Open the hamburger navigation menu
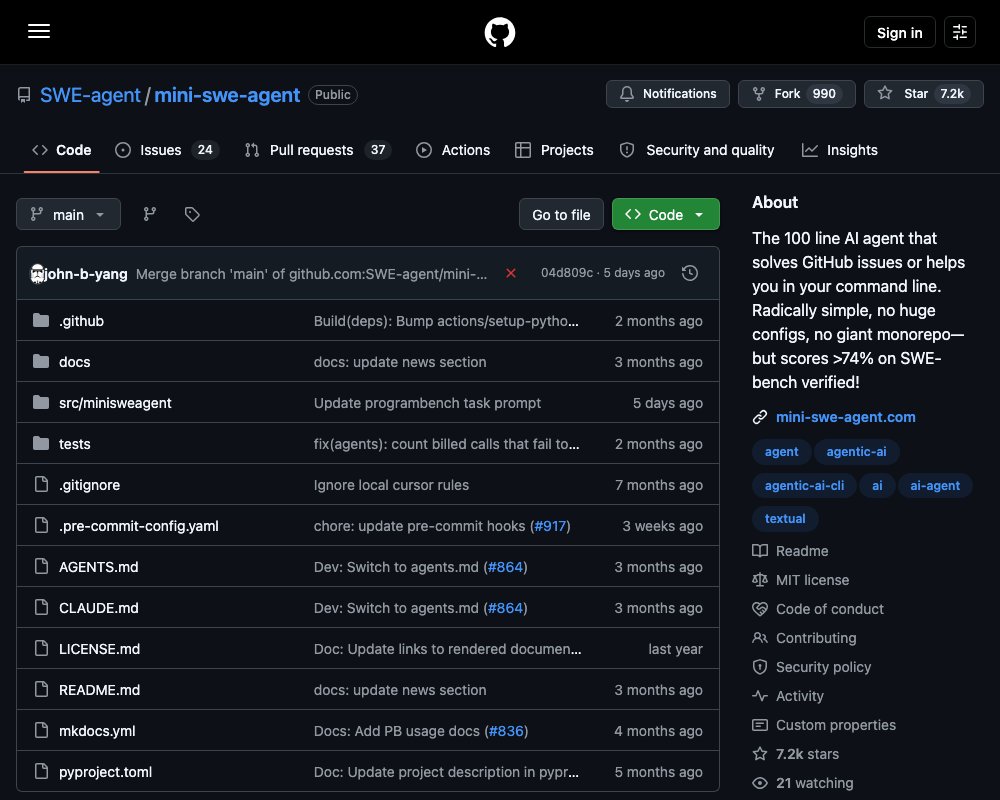 click(39, 31)
